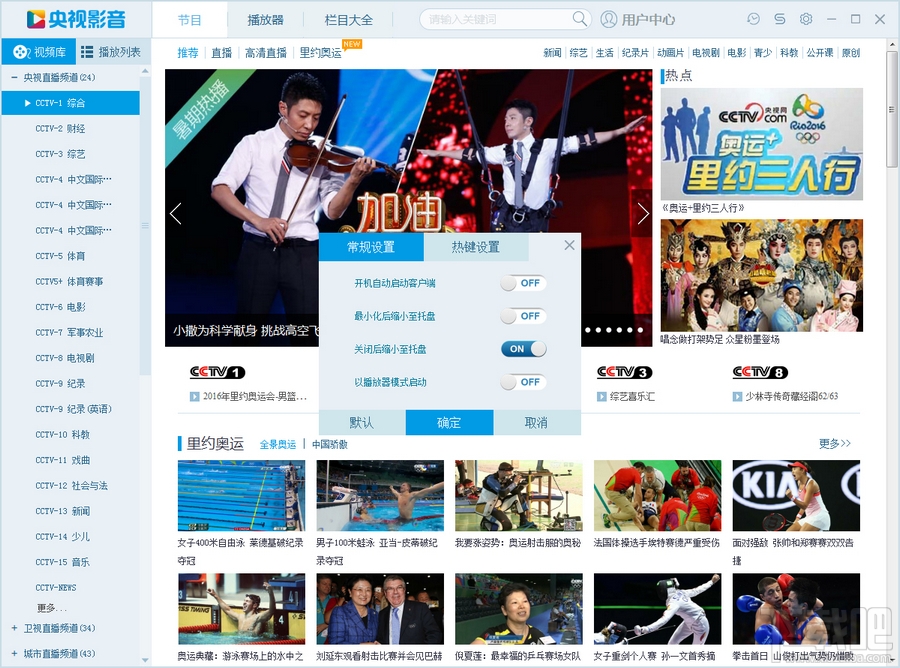The height and width of the screenshot is (668, 900).
Task: Cancel settings with 取消 button
Action: coord(537,423)
